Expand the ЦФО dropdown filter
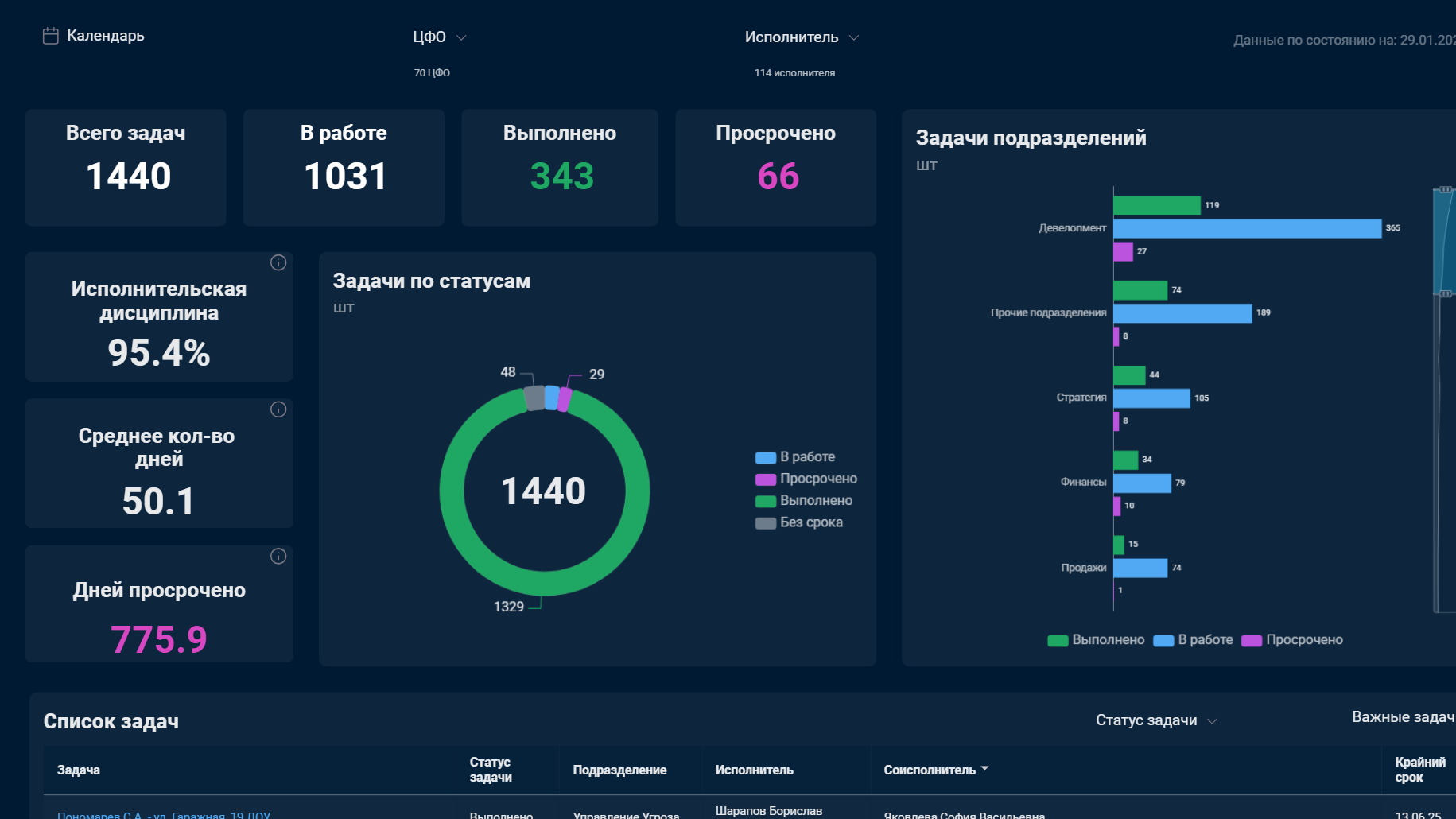Image resolution: width=1456 pixels, height=819 pixels. pyautogui.click(x=439, y=37)
